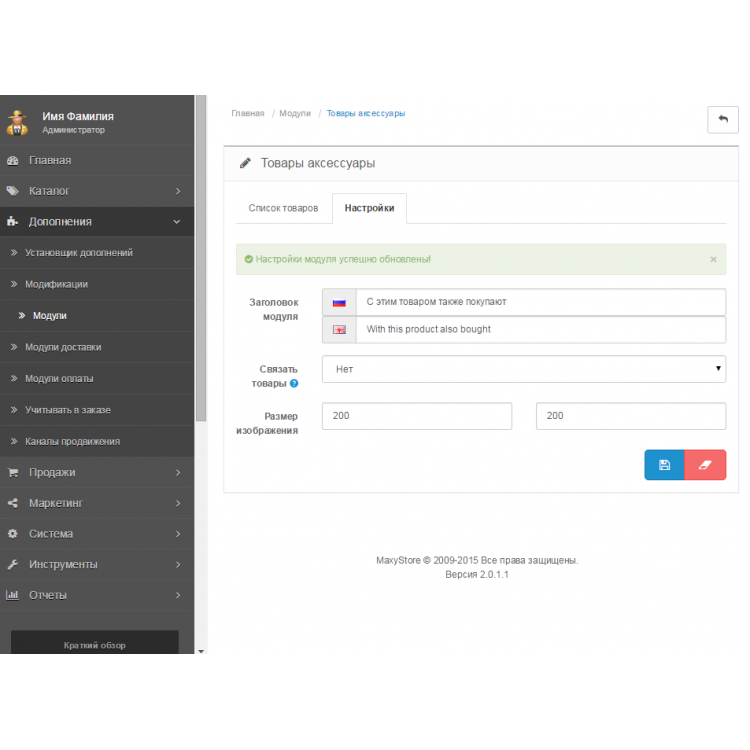The height and width of the screenshot is (750, 750).
Task: Click the Версия 2.0.1.1 footer text
Action: click(477, 574)
